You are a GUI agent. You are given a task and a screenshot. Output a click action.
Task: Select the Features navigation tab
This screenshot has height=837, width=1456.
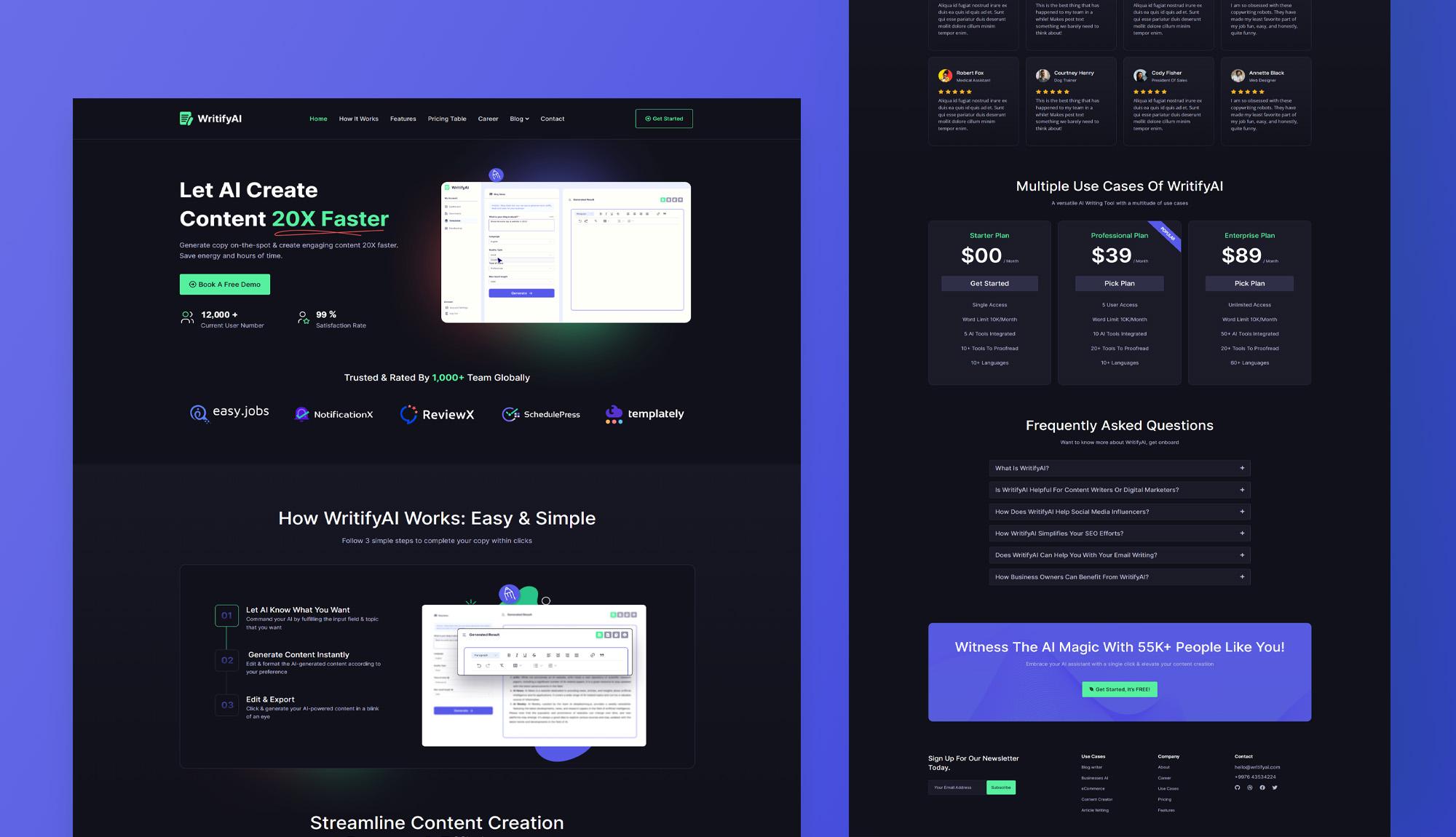[403, 119]
